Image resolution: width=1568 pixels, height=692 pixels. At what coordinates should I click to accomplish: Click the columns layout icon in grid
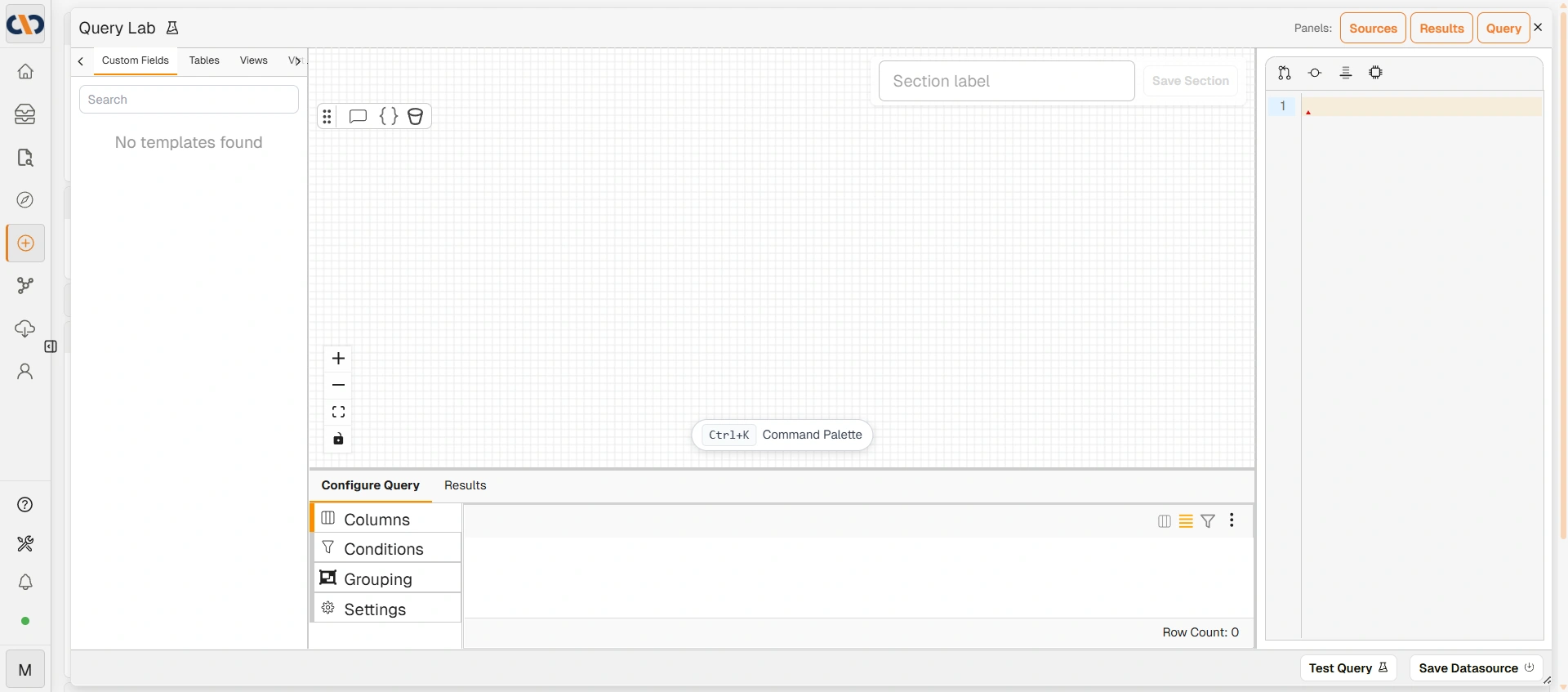(x=1165, y=521)
